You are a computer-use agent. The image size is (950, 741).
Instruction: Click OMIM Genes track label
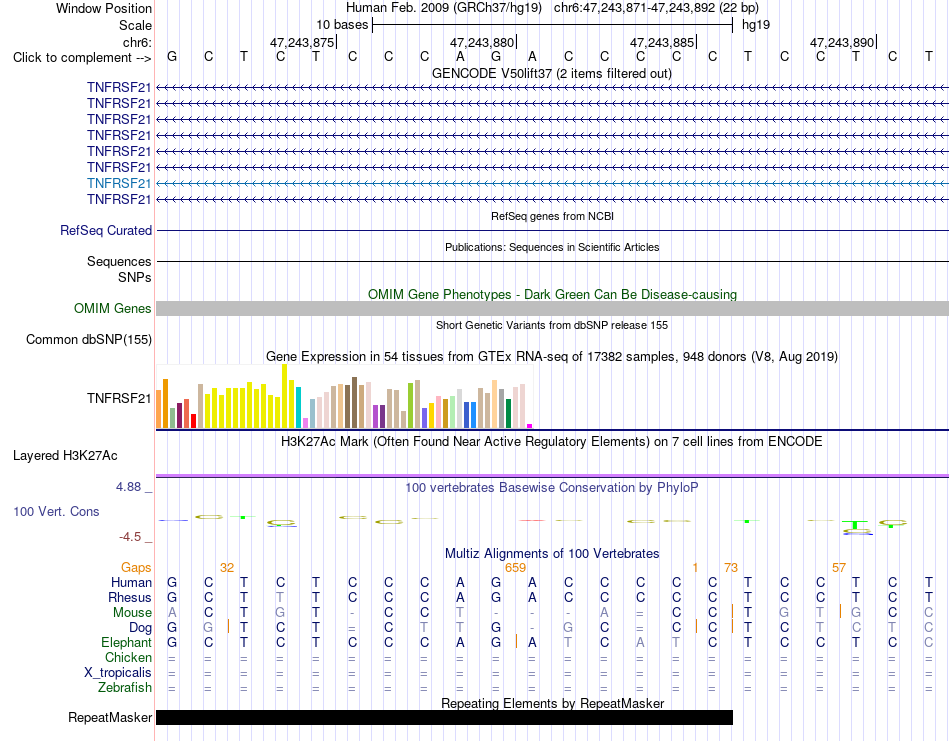(113, 308)
